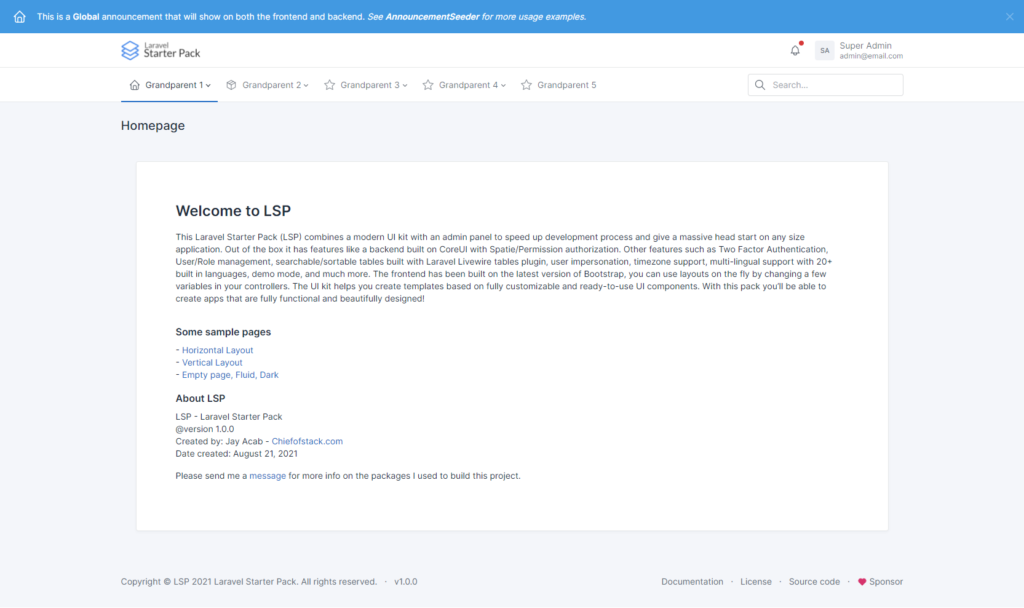Open the License footer link

pos(756,582)
